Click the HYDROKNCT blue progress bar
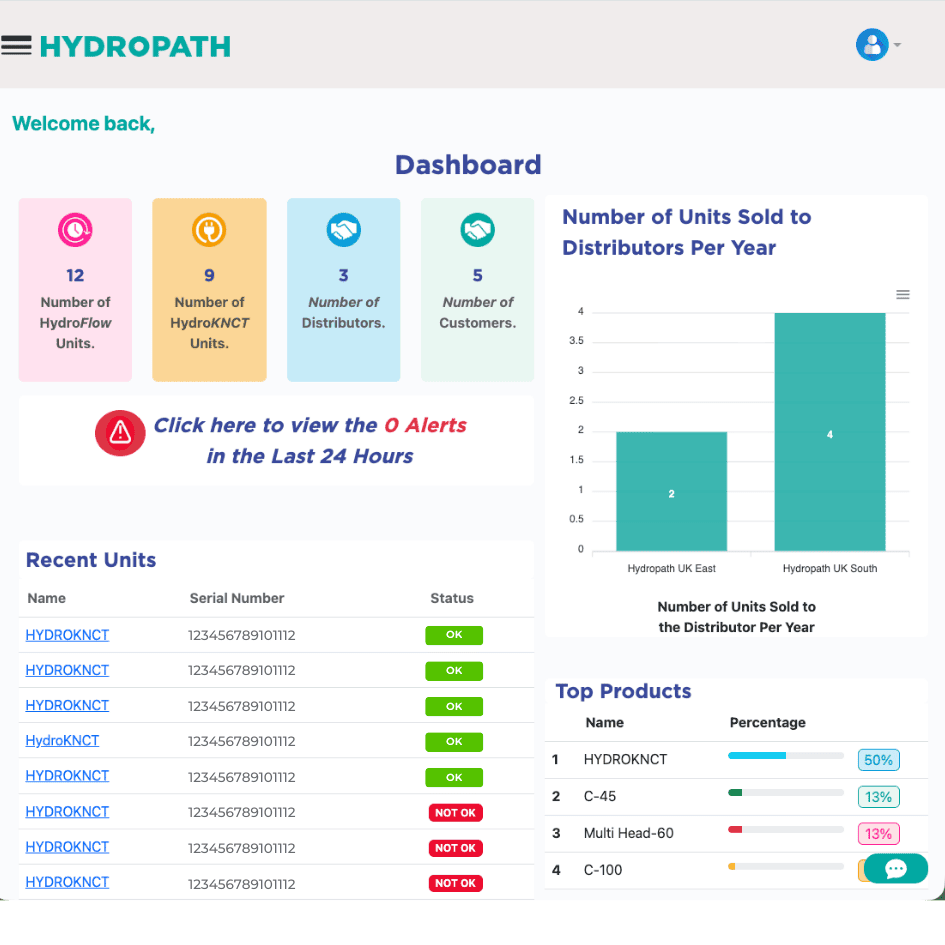This screenshot has width=945, height=945. pyautogui.click(x=785, y=756)
